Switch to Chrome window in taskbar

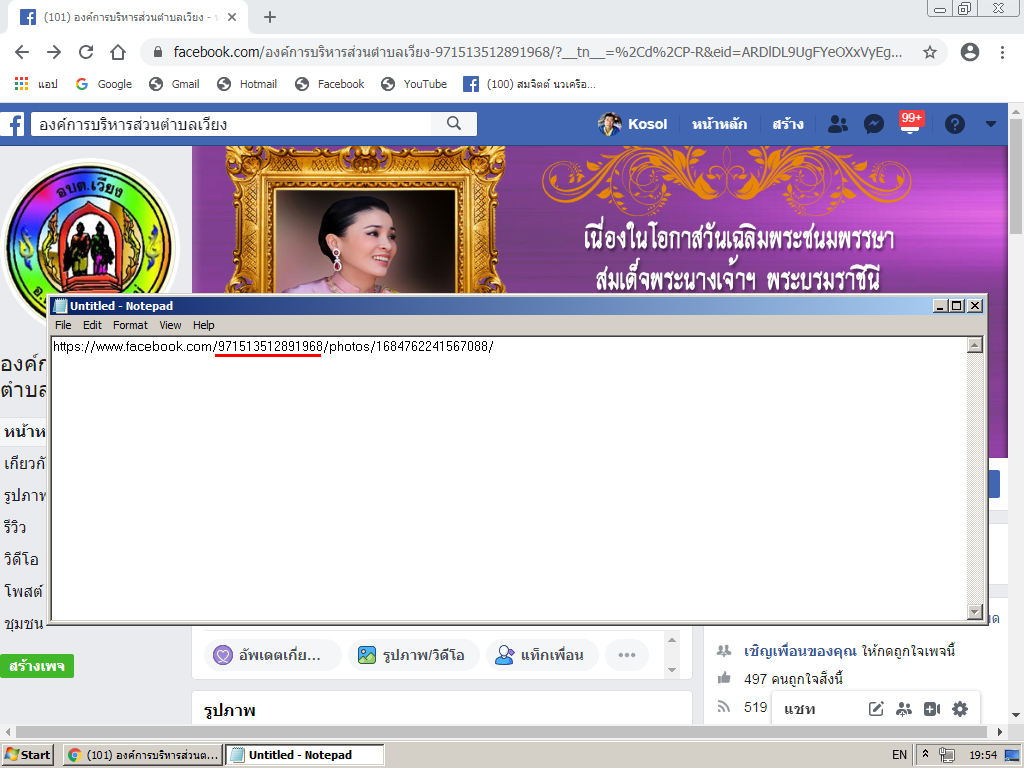click(143, 755)
